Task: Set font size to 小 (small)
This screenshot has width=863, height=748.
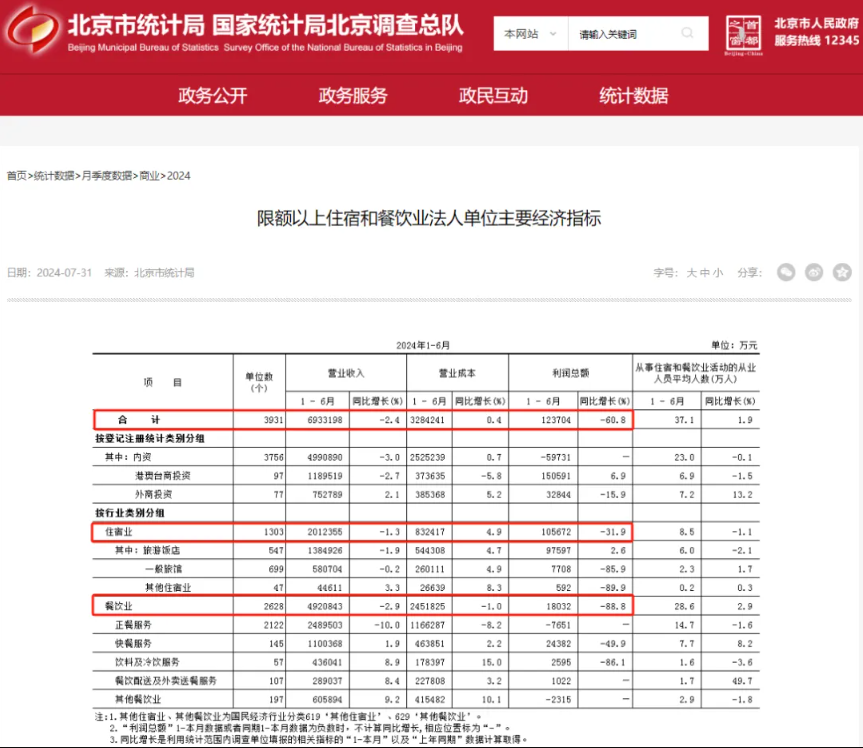Action: 717,272
